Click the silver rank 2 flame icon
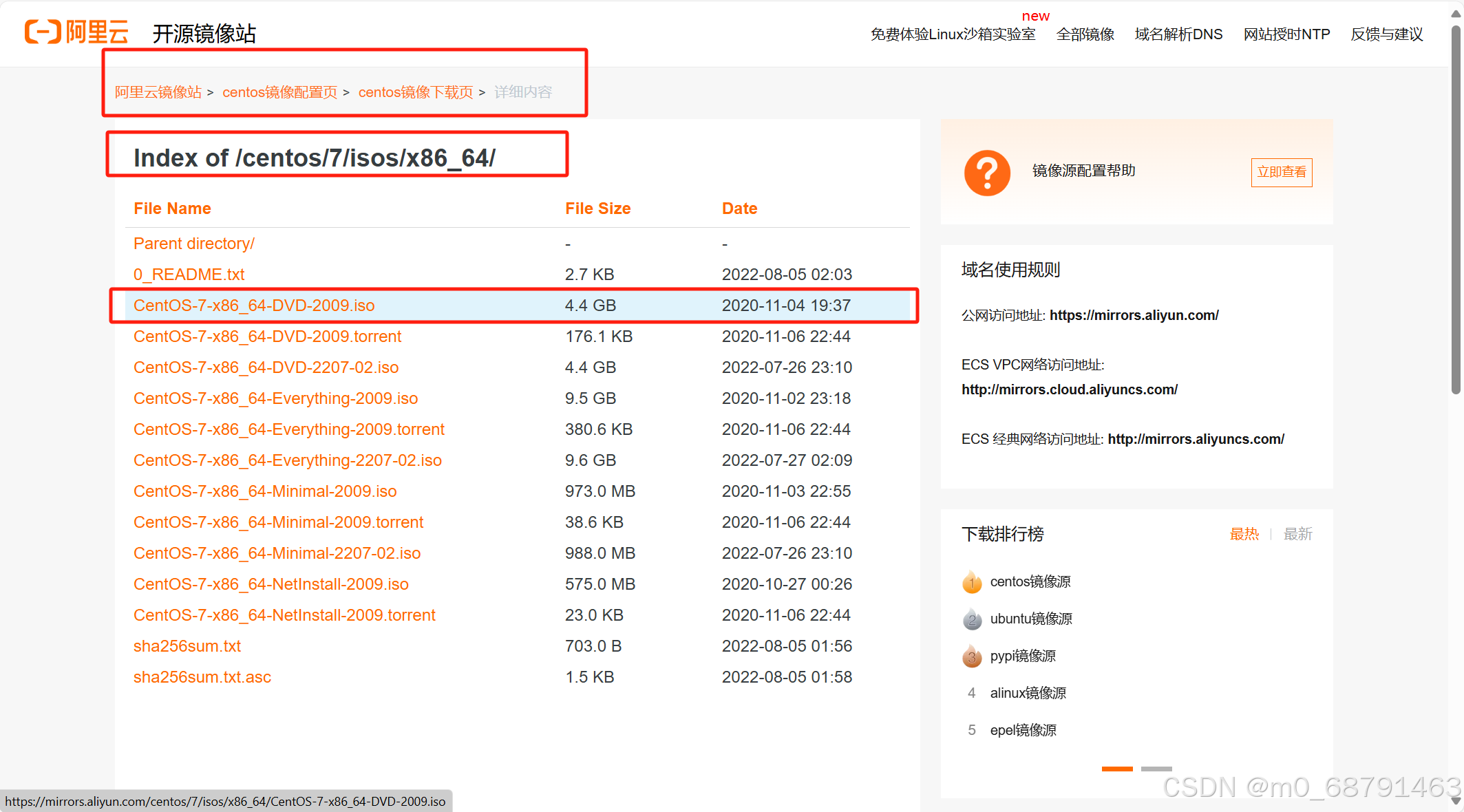The width and height of the screenshot is (1464, 812). pos(971,619)
